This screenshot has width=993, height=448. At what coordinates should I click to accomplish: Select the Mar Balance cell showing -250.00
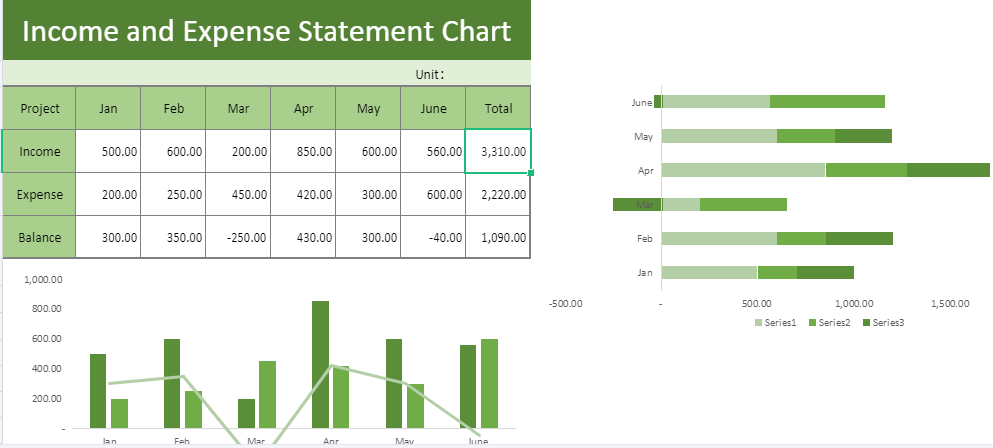click(x=238, y=238)
